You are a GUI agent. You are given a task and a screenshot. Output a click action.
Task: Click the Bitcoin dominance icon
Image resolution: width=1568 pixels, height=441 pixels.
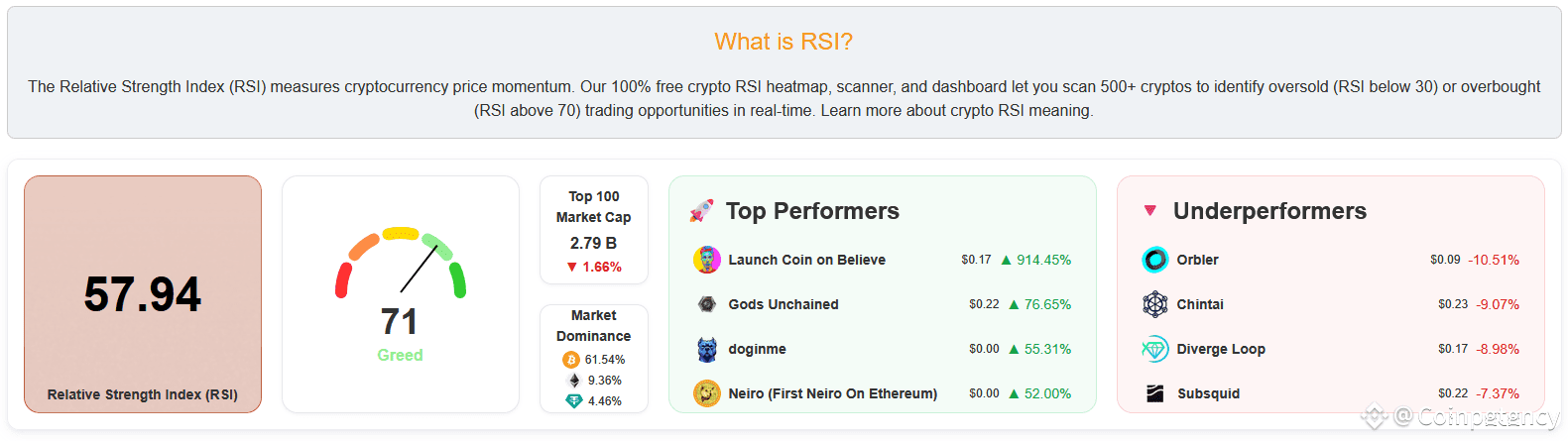(x=571, y=360)
